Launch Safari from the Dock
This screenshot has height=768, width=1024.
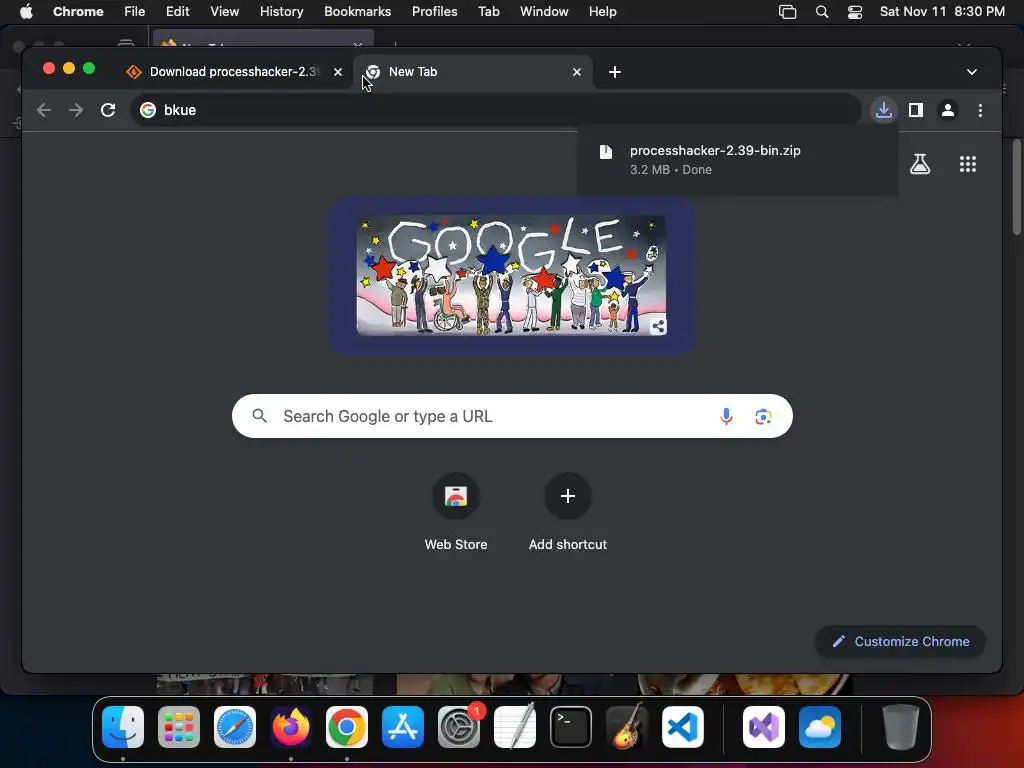click(235, 727)
